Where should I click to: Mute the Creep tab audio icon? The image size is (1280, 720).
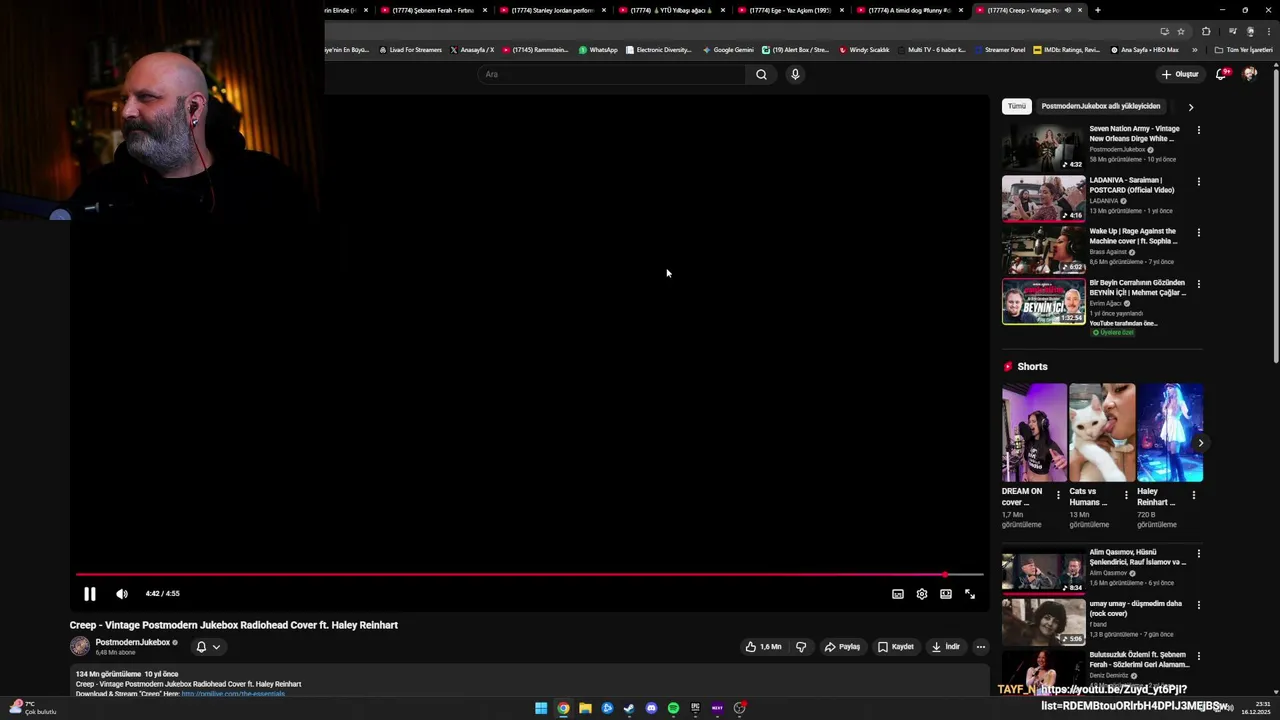click(1068, 10)
